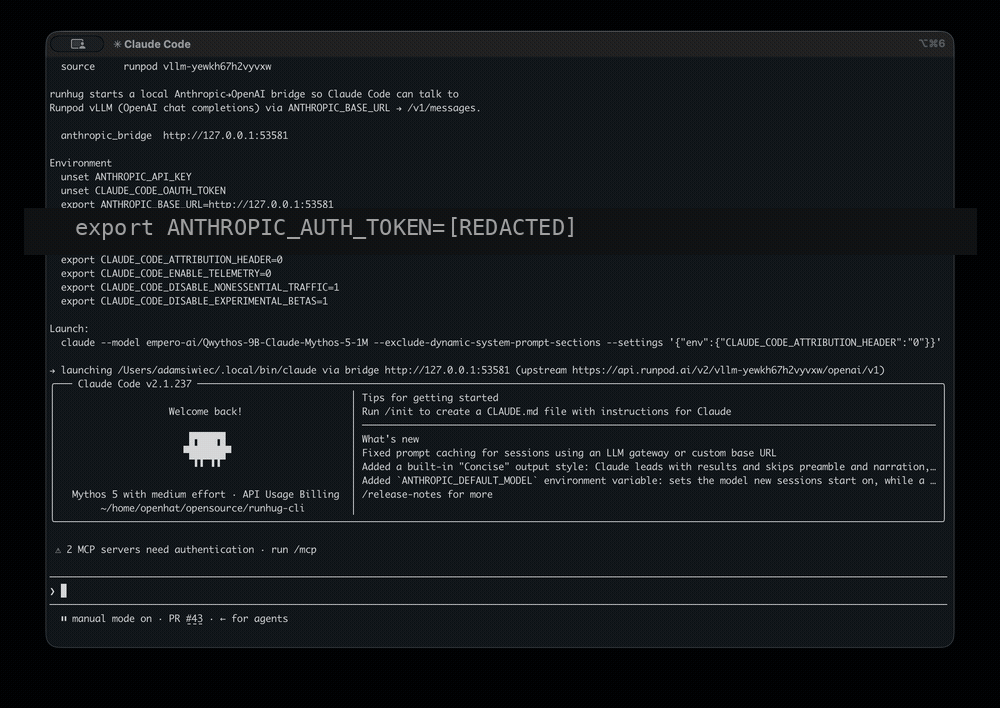1000x708 pixels.
Task: Click the prompt input field
Action: click(499, 591)
